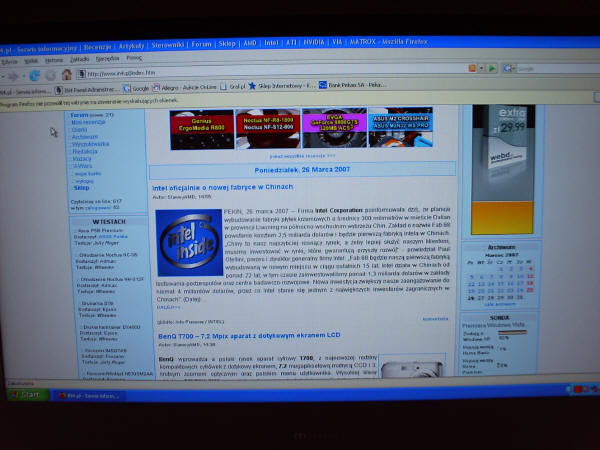This screenshot has width=600, height=450.
Task: Select day 26 in the Archiwum calendar
Action: point(471,298)
